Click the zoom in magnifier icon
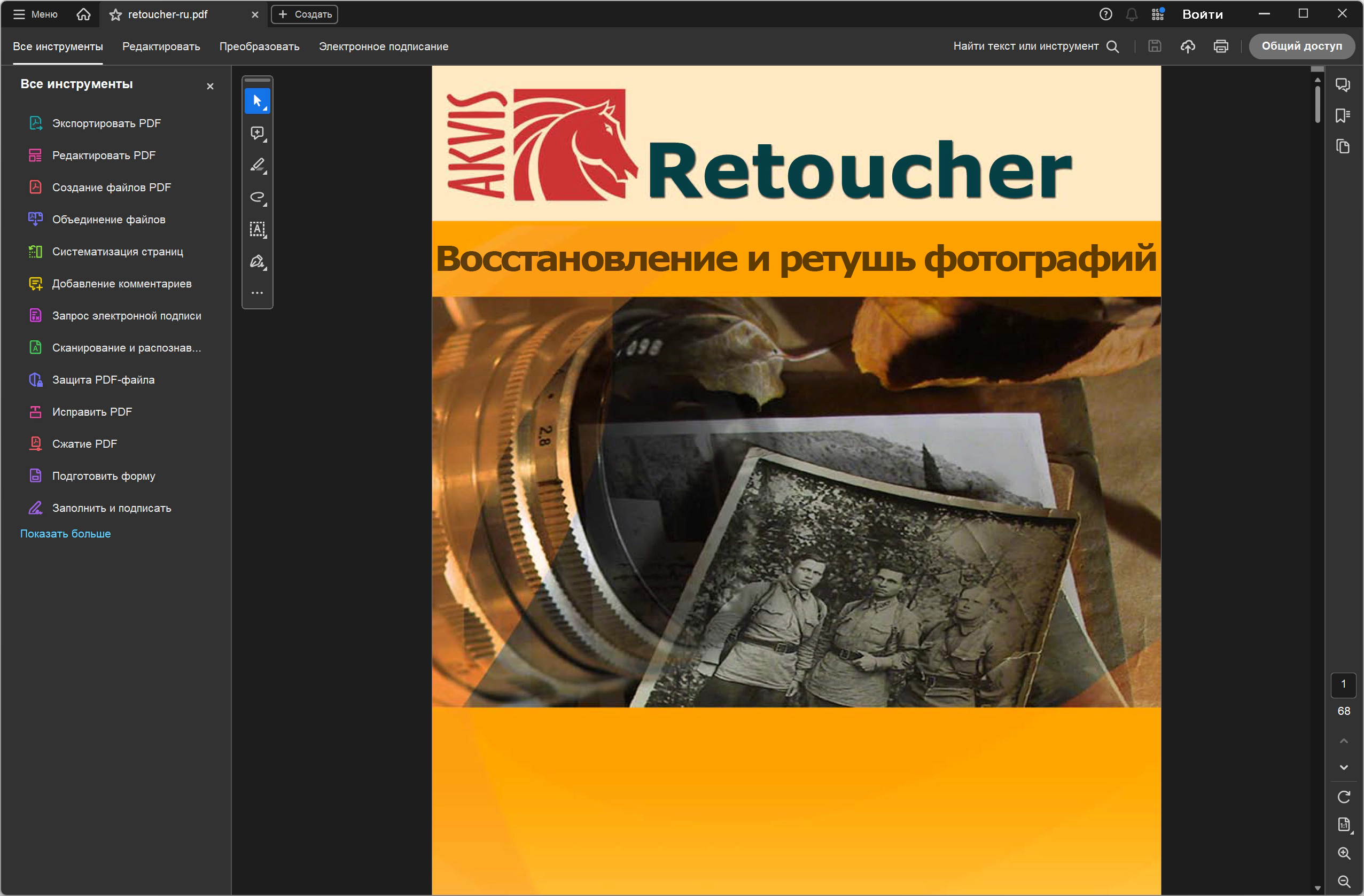 1343,853
